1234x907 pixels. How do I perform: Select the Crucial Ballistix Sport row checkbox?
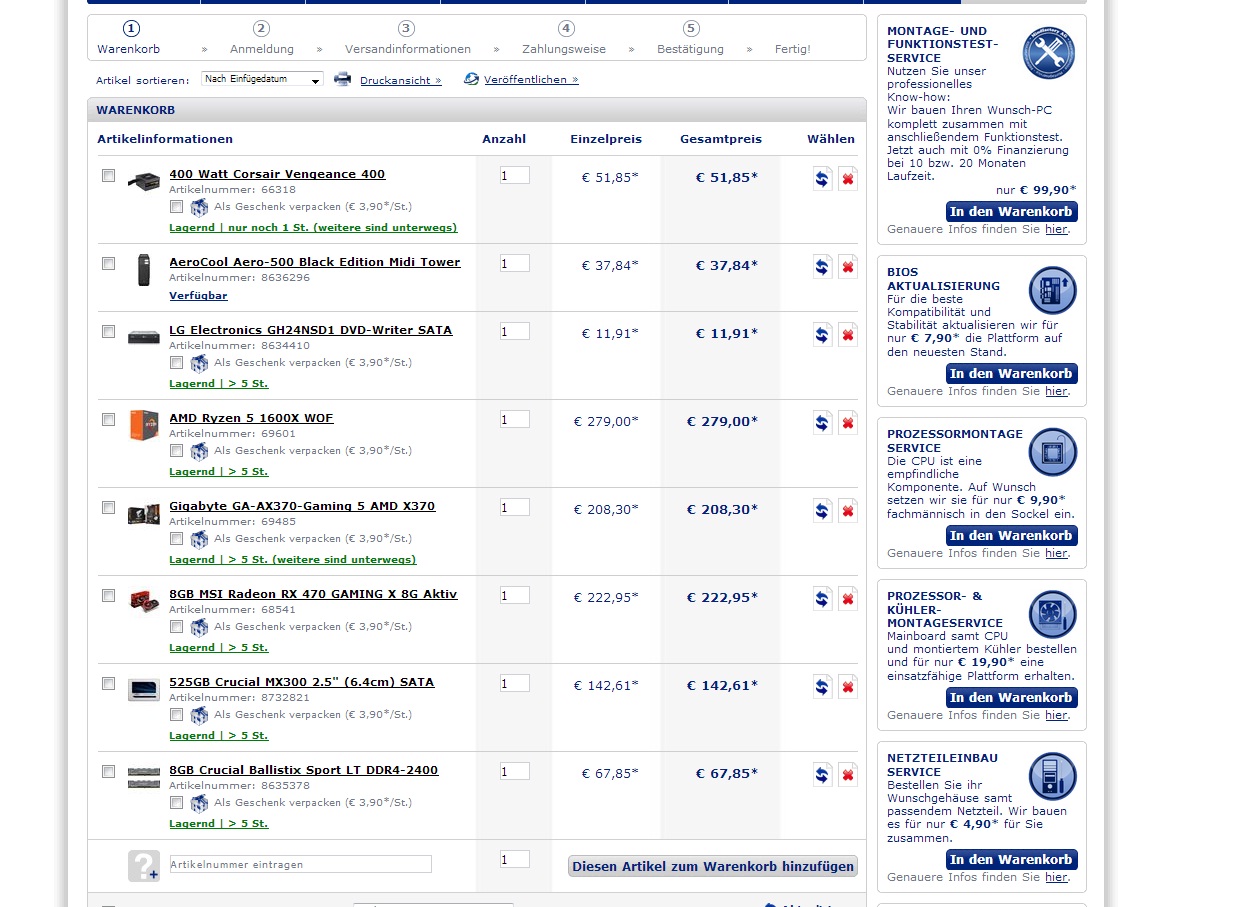coord(108,771)
